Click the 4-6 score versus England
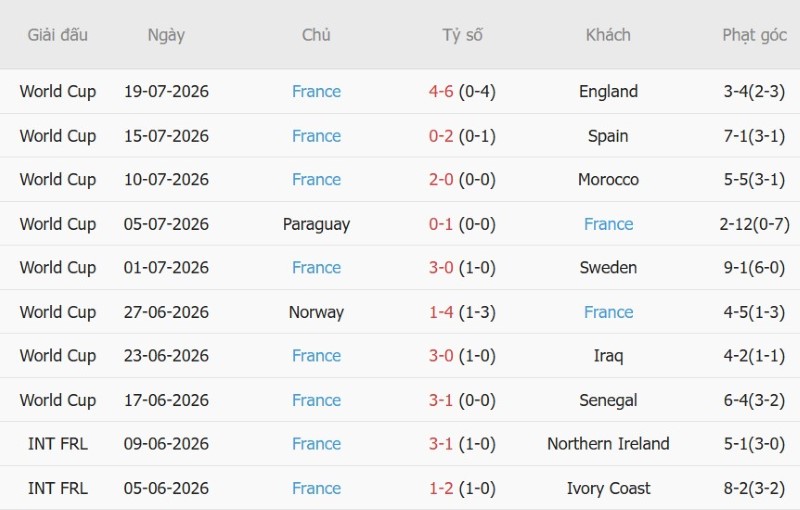This screenshot has width=800, height=510. coord(441,91)
